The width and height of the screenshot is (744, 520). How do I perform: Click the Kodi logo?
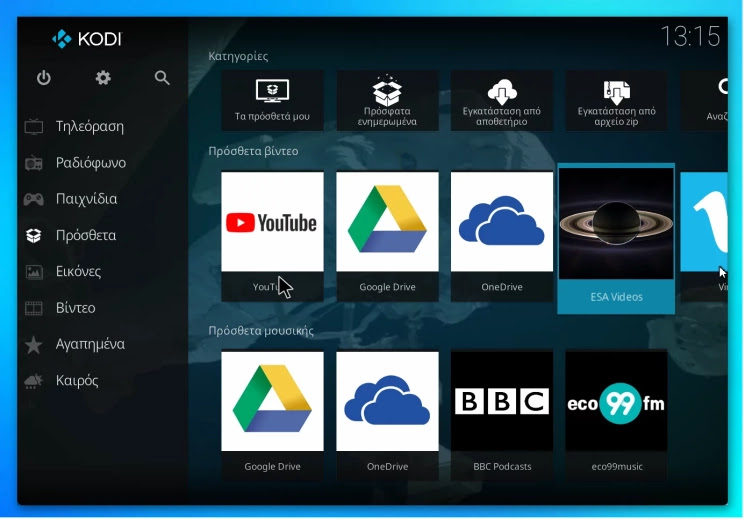tap(86, 39)
